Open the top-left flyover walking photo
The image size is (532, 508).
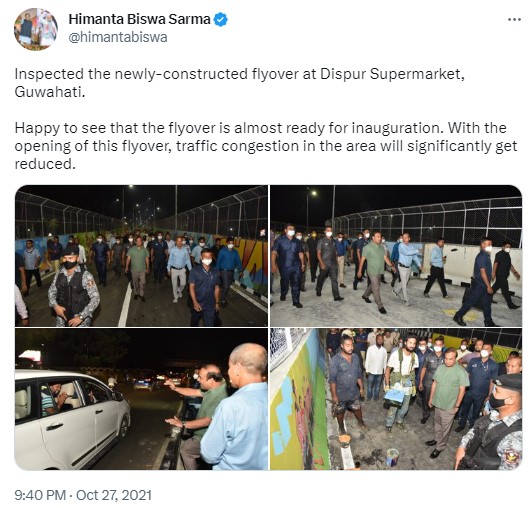[x=141, y=256]
